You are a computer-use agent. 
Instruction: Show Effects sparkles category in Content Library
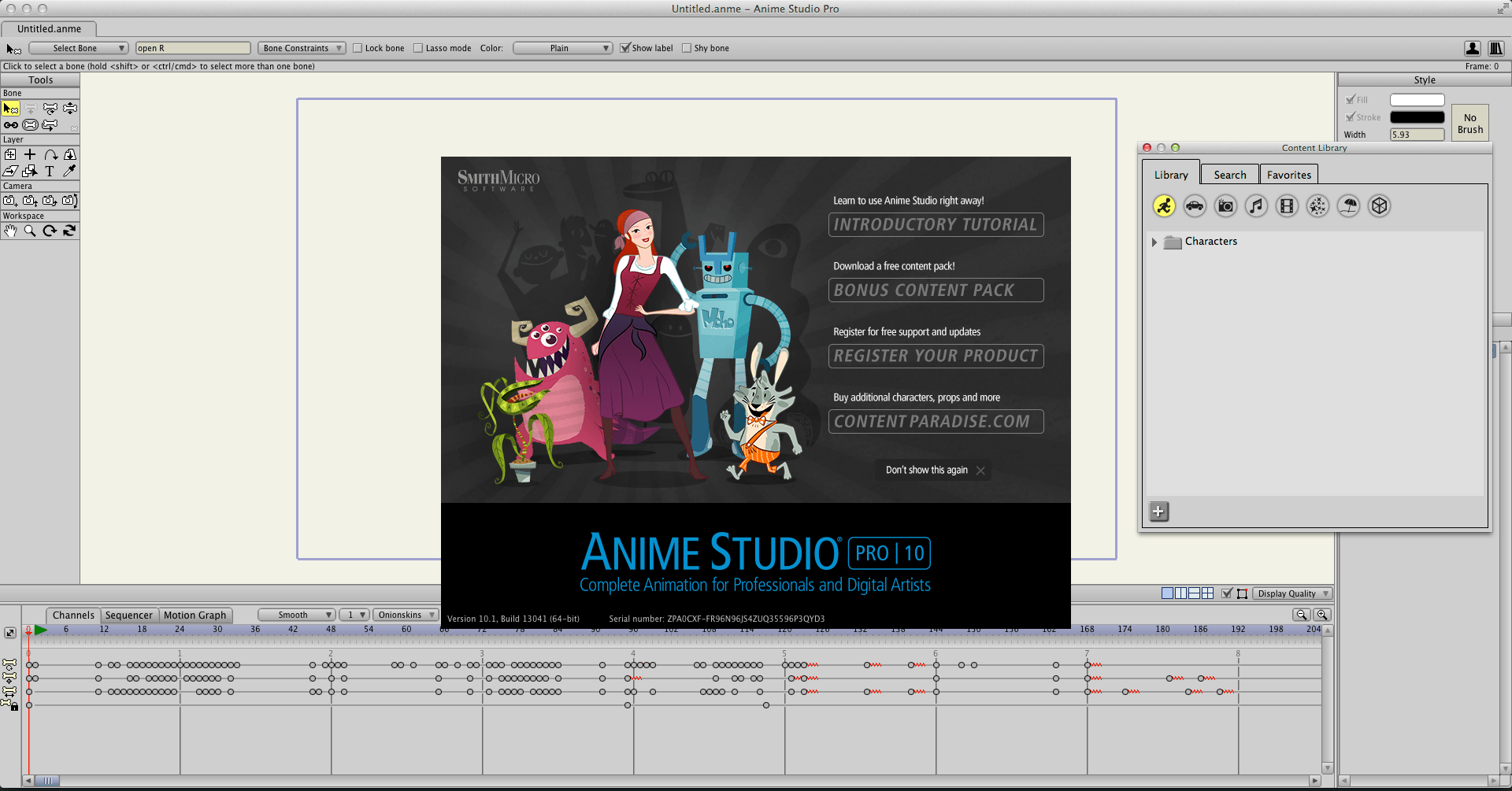[x=1317, y=206]
